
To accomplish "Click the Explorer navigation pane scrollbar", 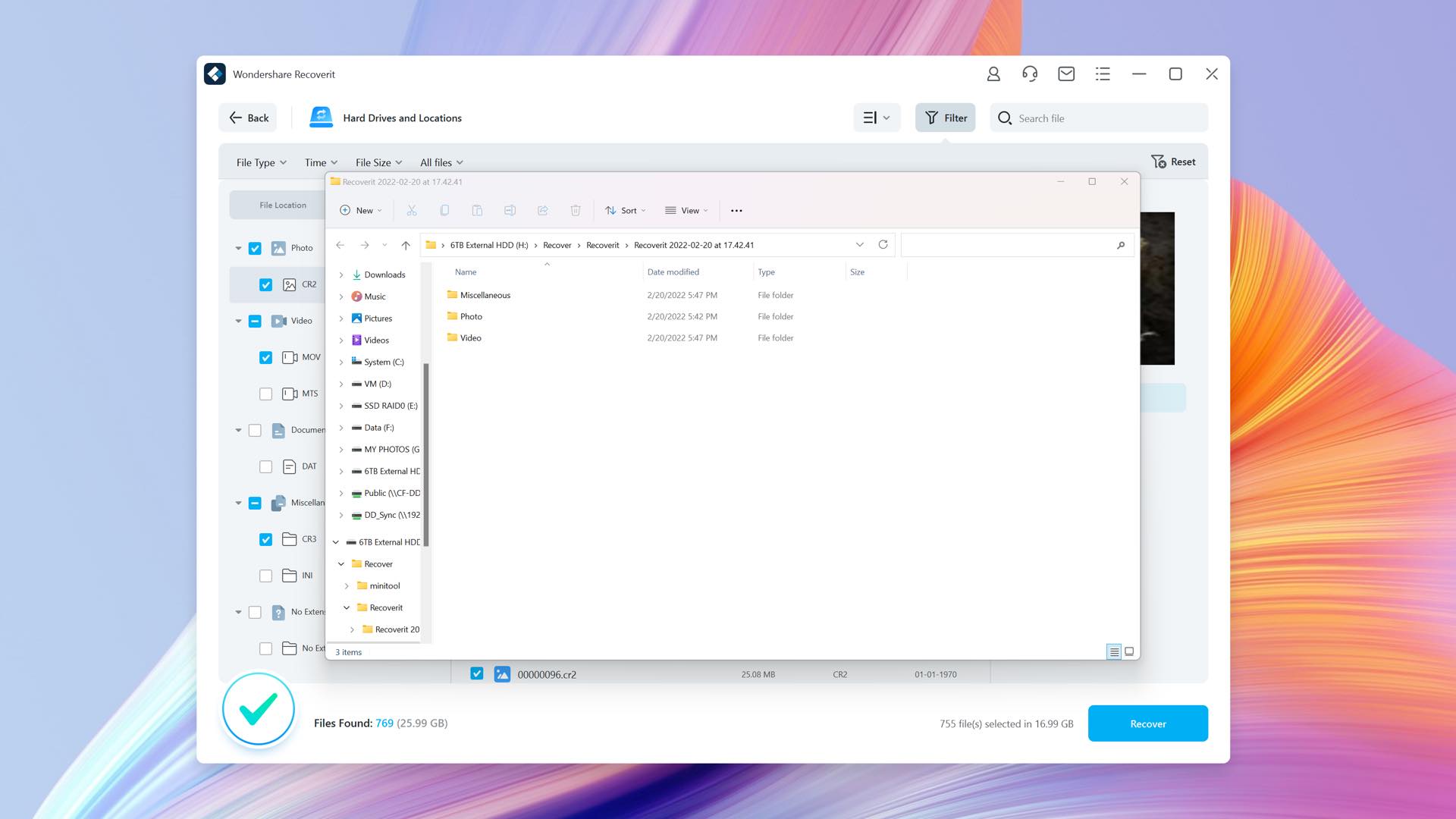I will tap(426, 454).
